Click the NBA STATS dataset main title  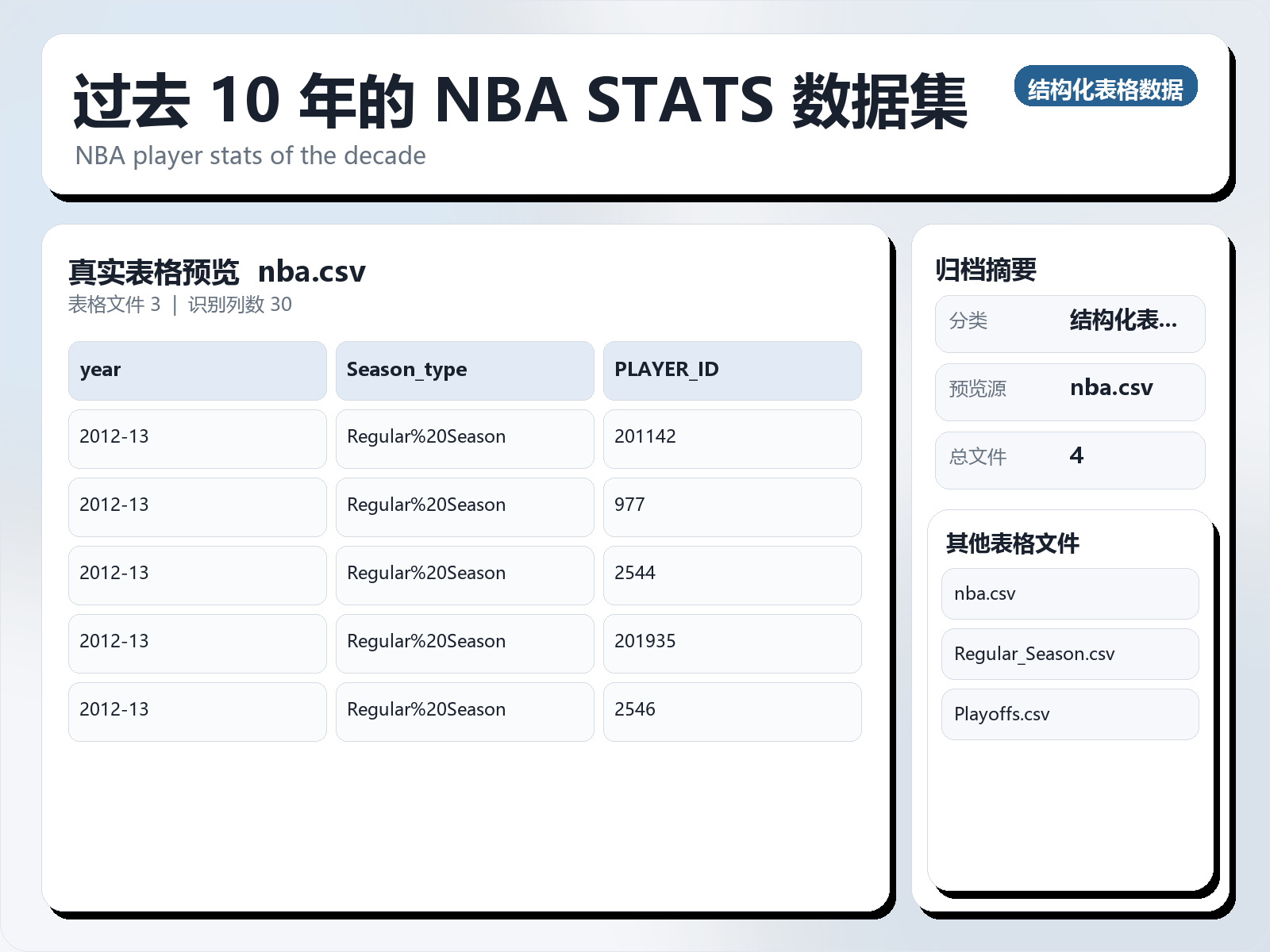coord(521,101)
